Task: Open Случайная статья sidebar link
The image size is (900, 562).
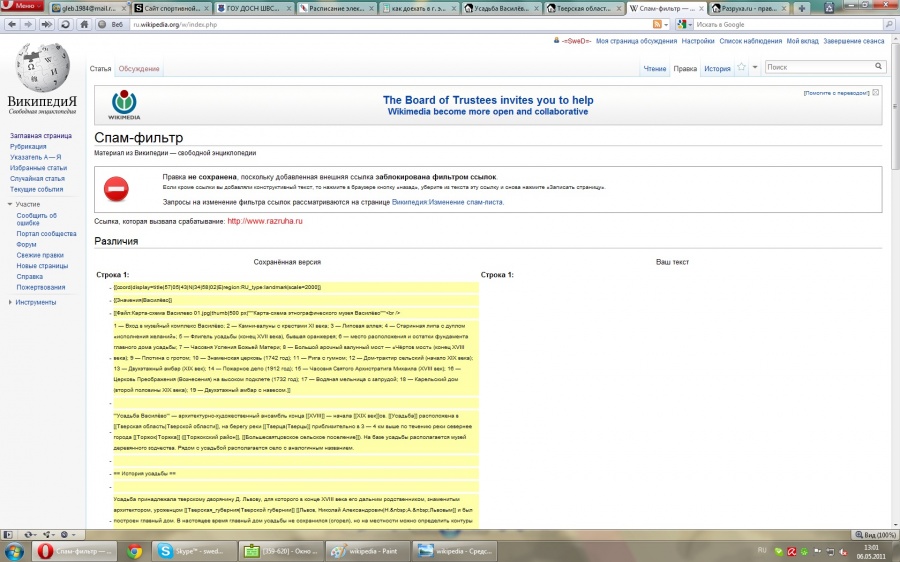Action: pos(37,179)
